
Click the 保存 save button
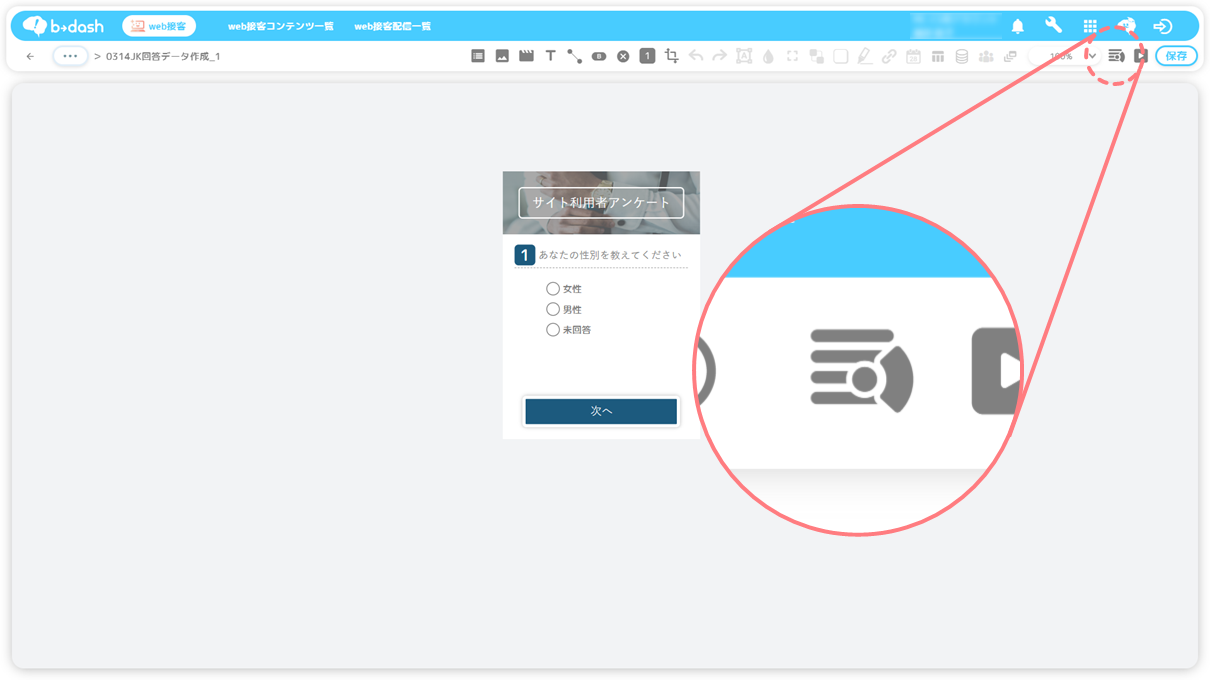1176,57
